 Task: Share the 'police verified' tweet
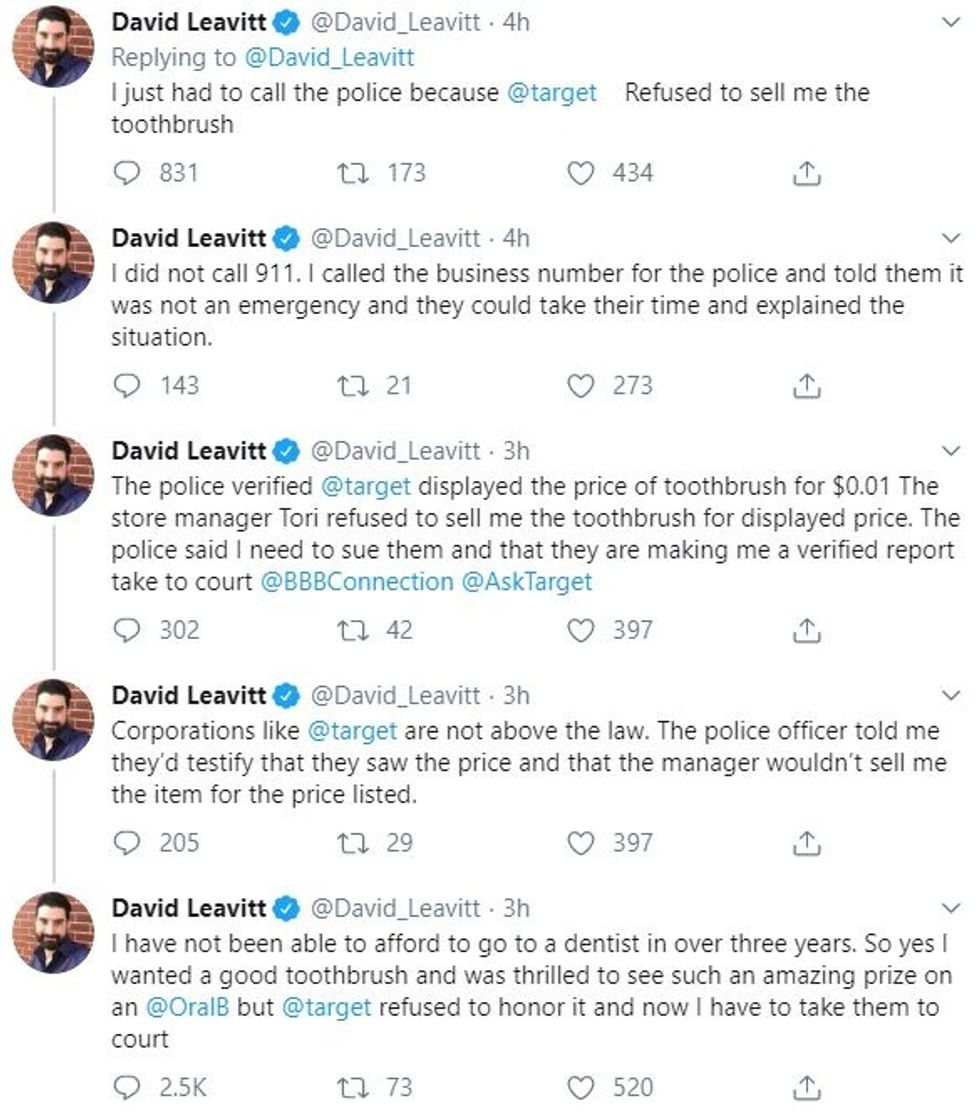[x=806, y=631]
